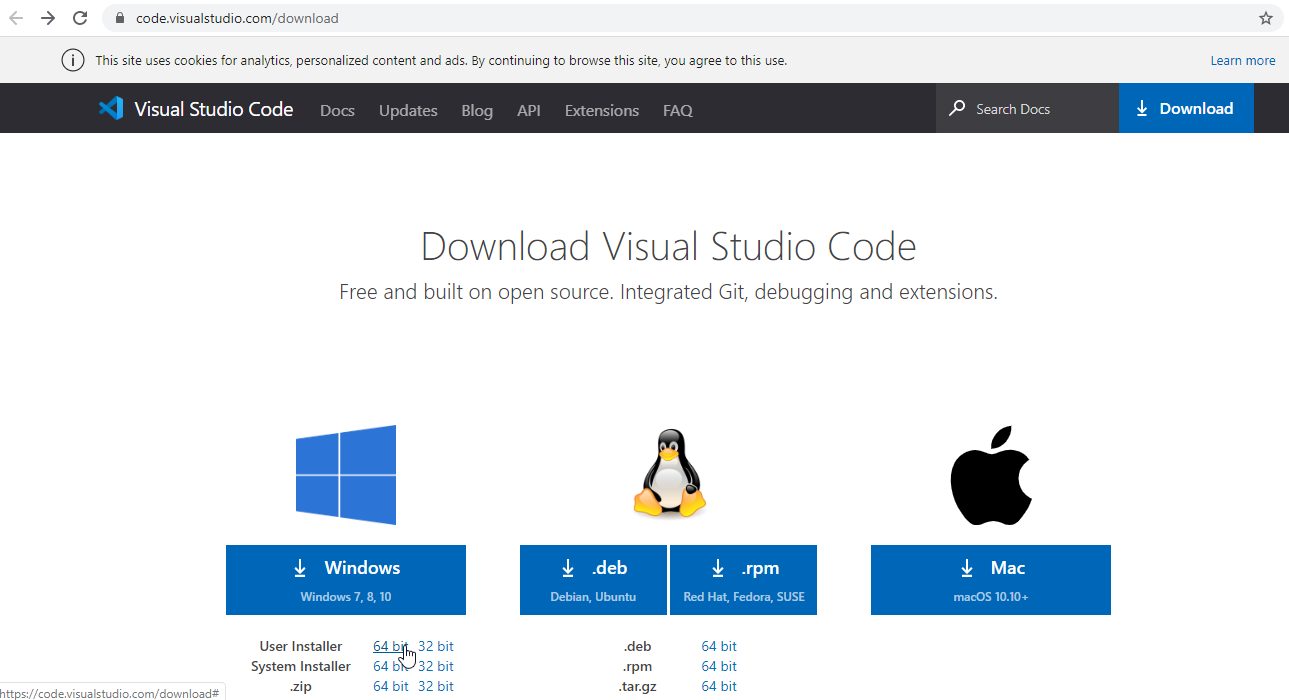
Task: Go to the Blog page
Action: tap(477, 110)
